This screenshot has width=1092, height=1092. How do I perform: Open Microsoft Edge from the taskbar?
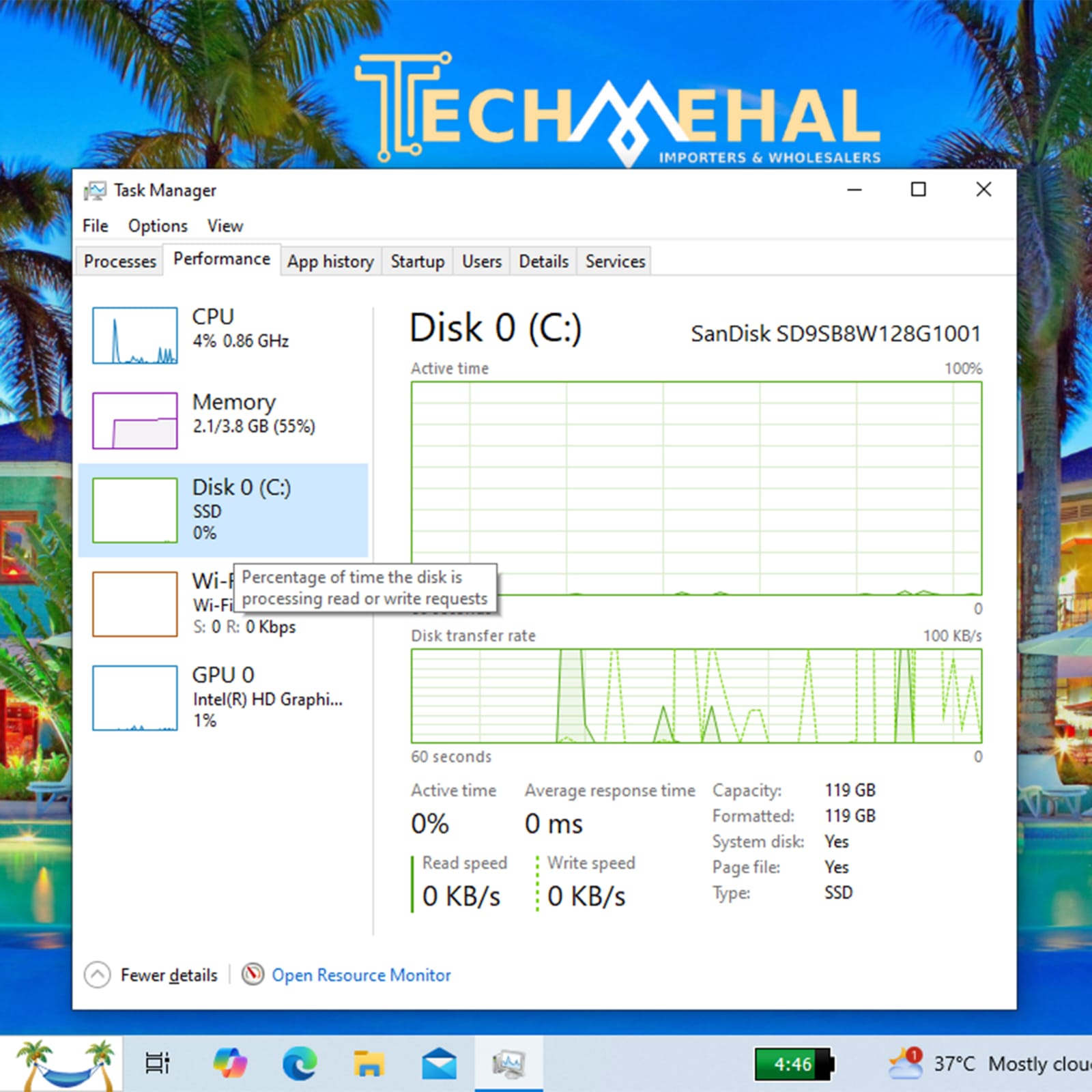pyautogui.click(x=300, y=1063)
